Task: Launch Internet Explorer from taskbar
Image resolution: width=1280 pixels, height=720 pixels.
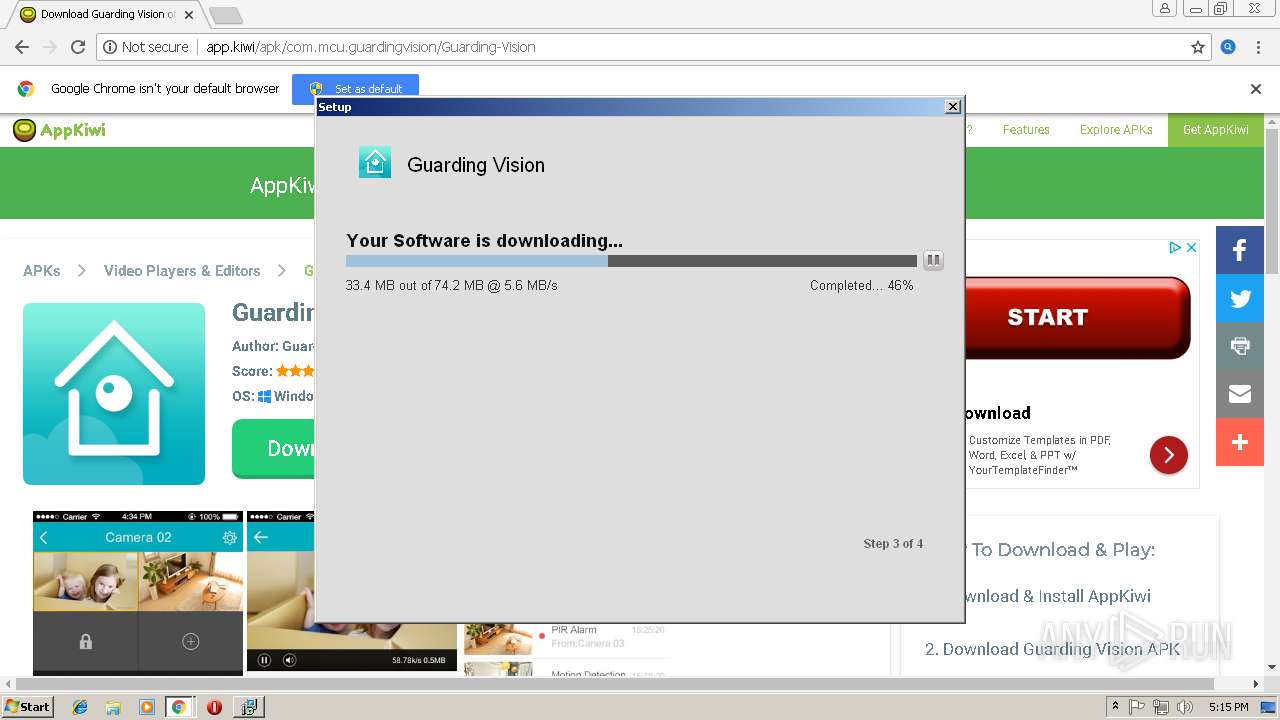Action: click(80, 707)
